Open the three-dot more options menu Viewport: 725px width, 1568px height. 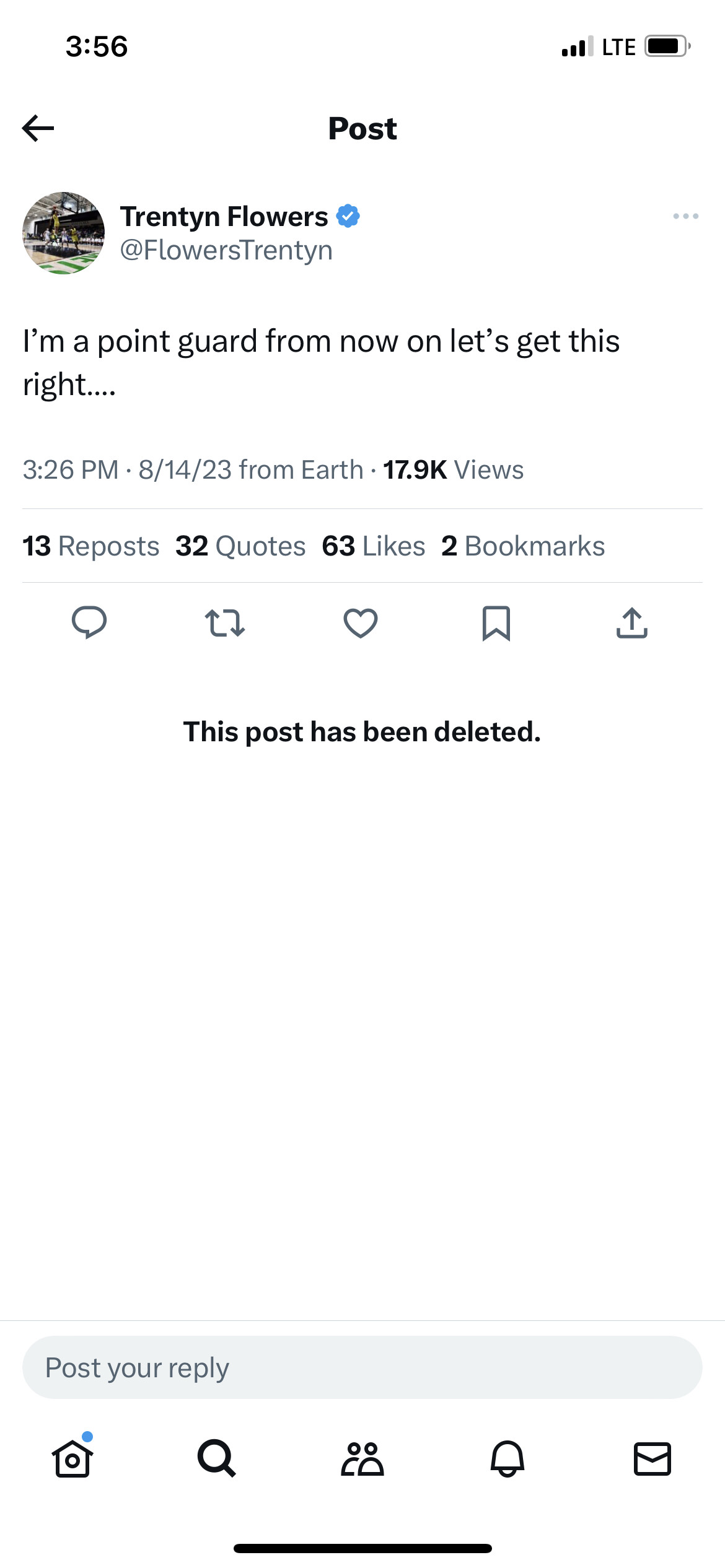tap(685, 216)
